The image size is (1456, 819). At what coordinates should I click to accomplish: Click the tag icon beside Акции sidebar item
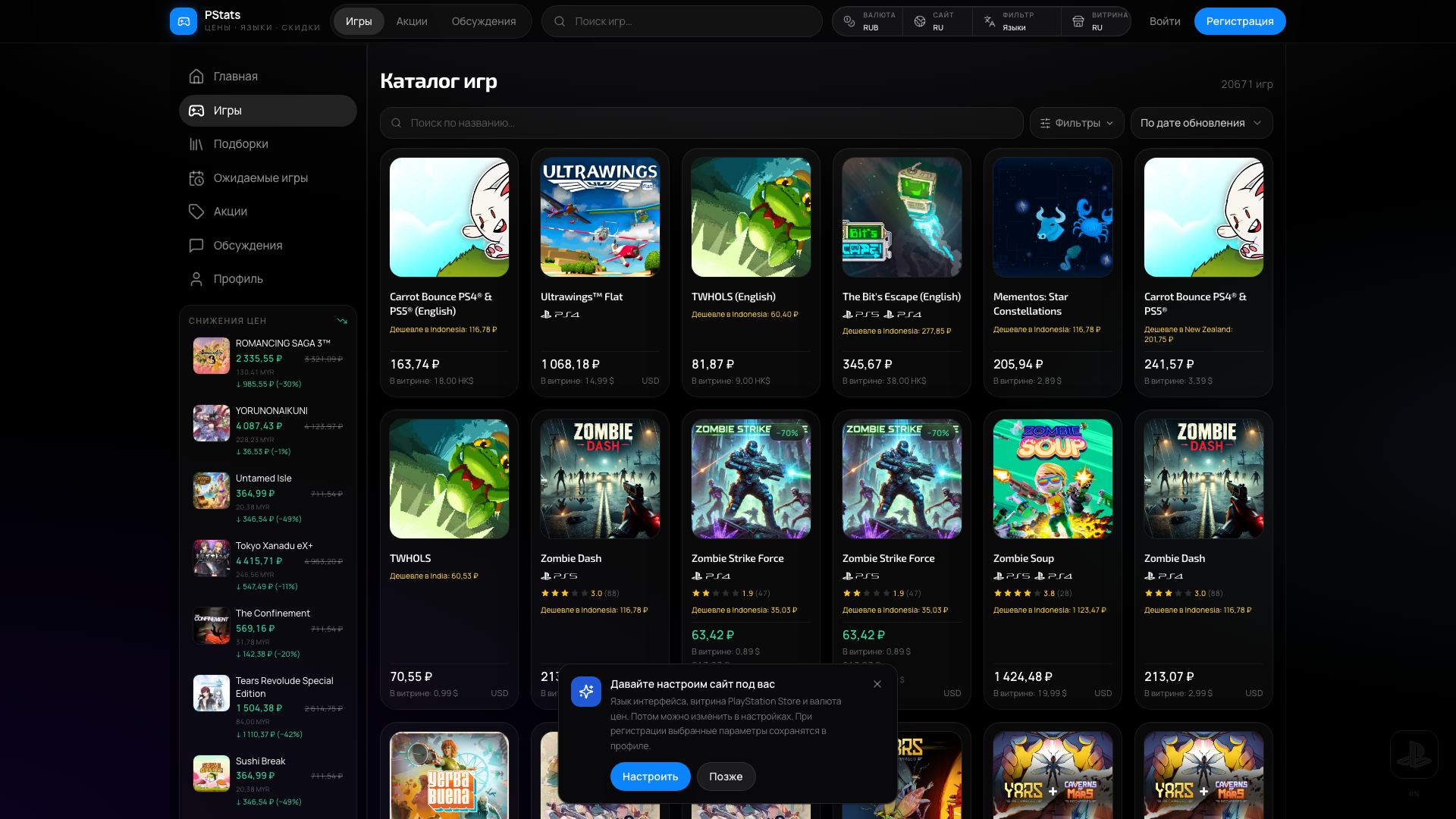pos(196,212)
